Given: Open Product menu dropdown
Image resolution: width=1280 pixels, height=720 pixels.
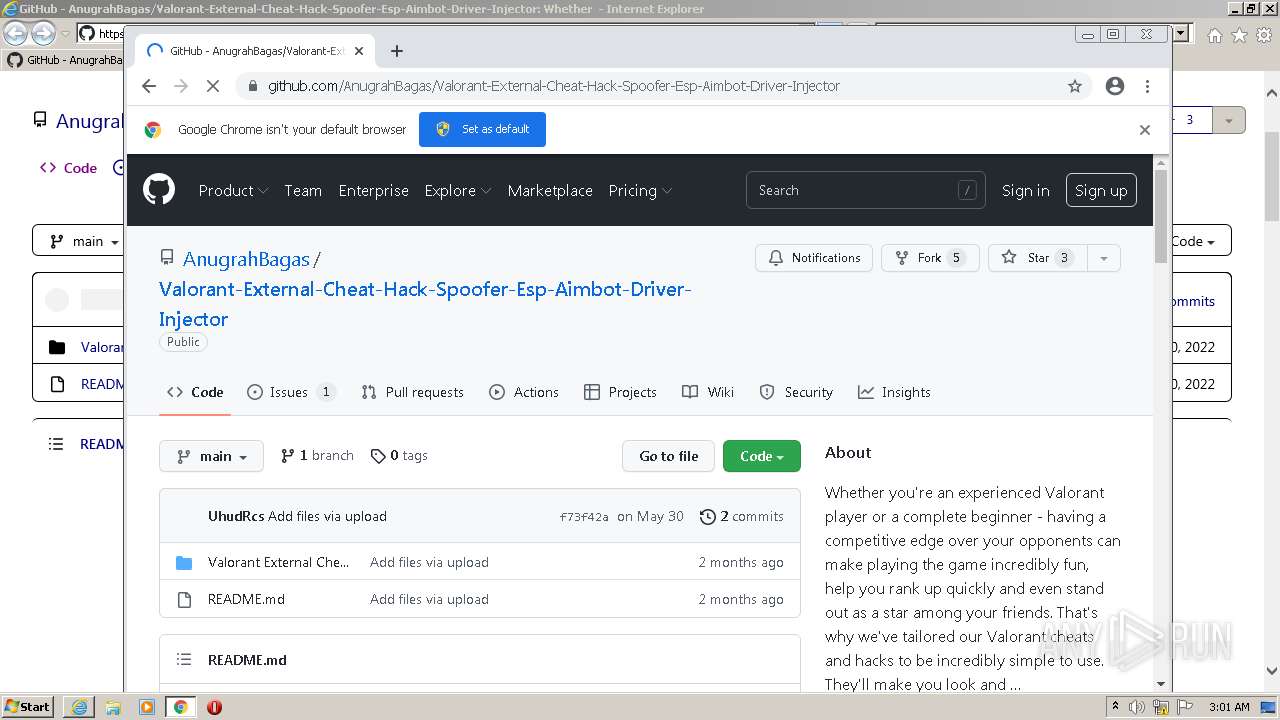Looking at the screenshot, I should point(233,190).
